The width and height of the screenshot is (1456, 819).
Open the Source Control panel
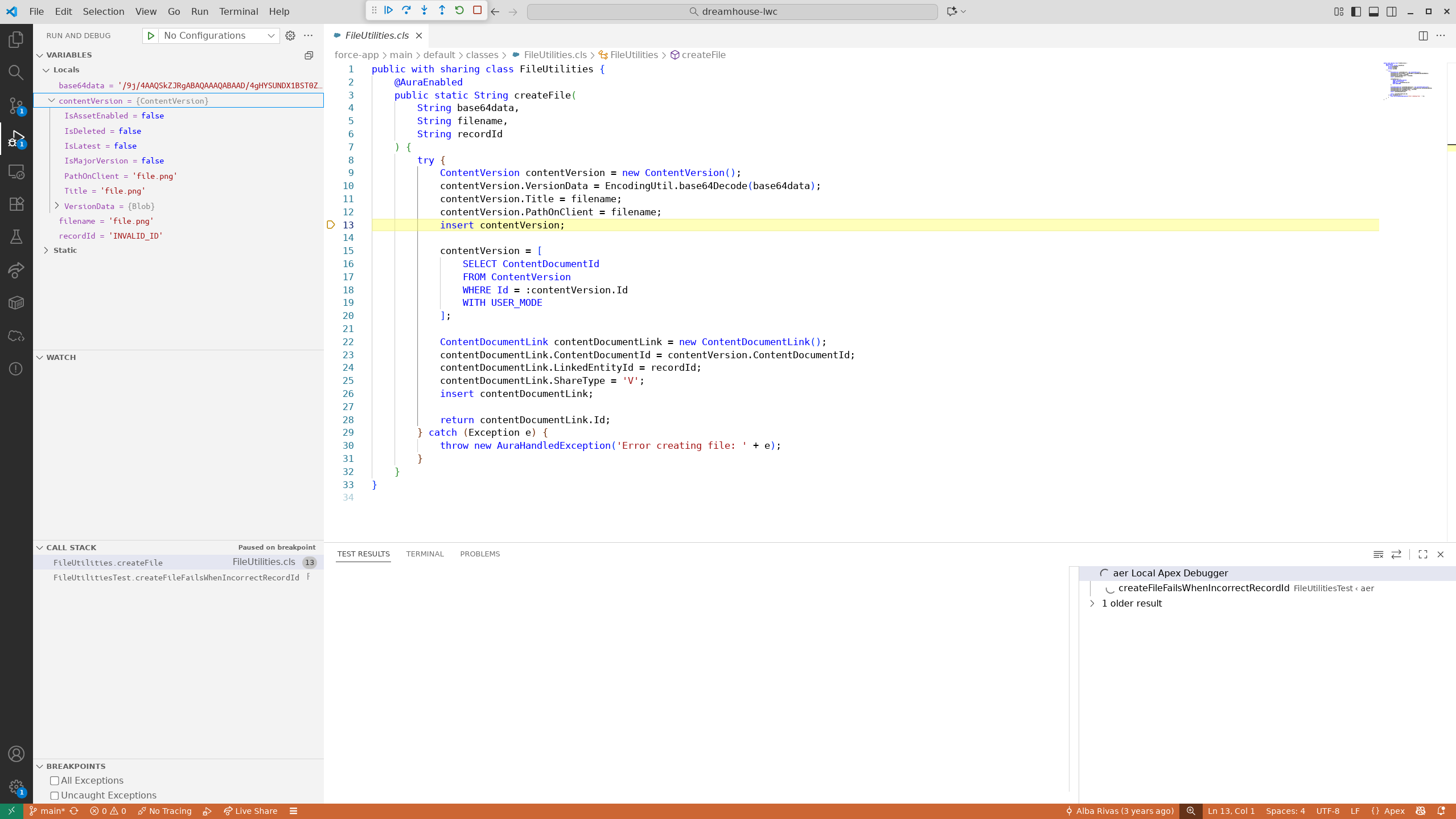16,105
